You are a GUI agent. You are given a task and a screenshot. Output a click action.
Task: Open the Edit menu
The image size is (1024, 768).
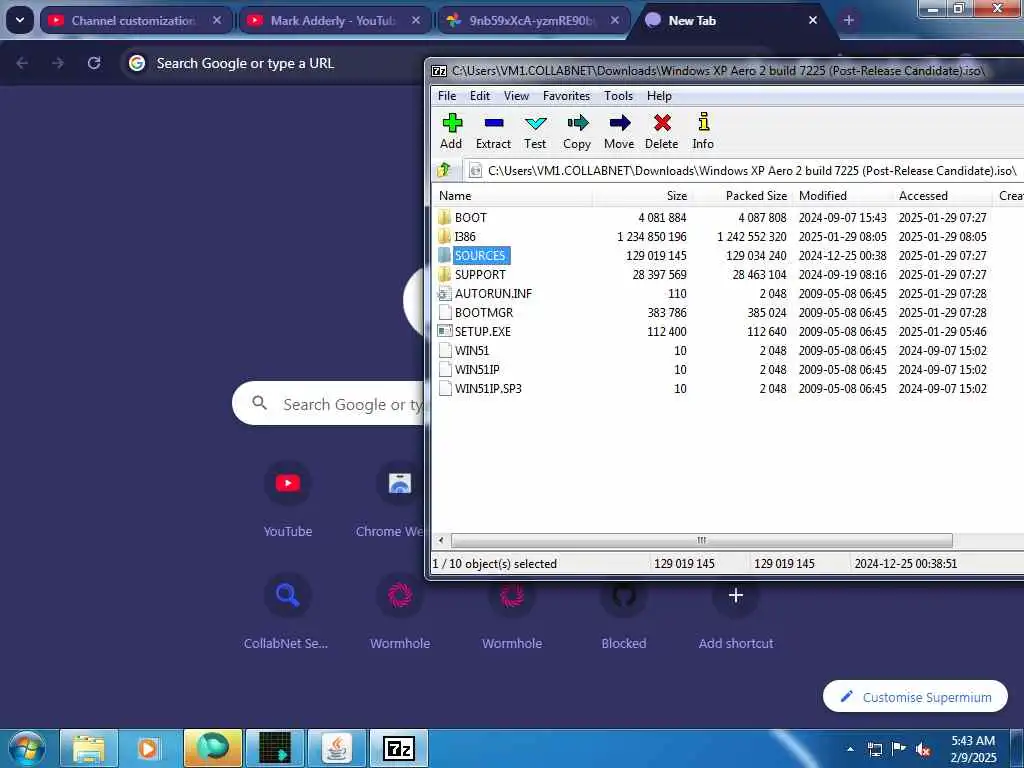(480, 96)
